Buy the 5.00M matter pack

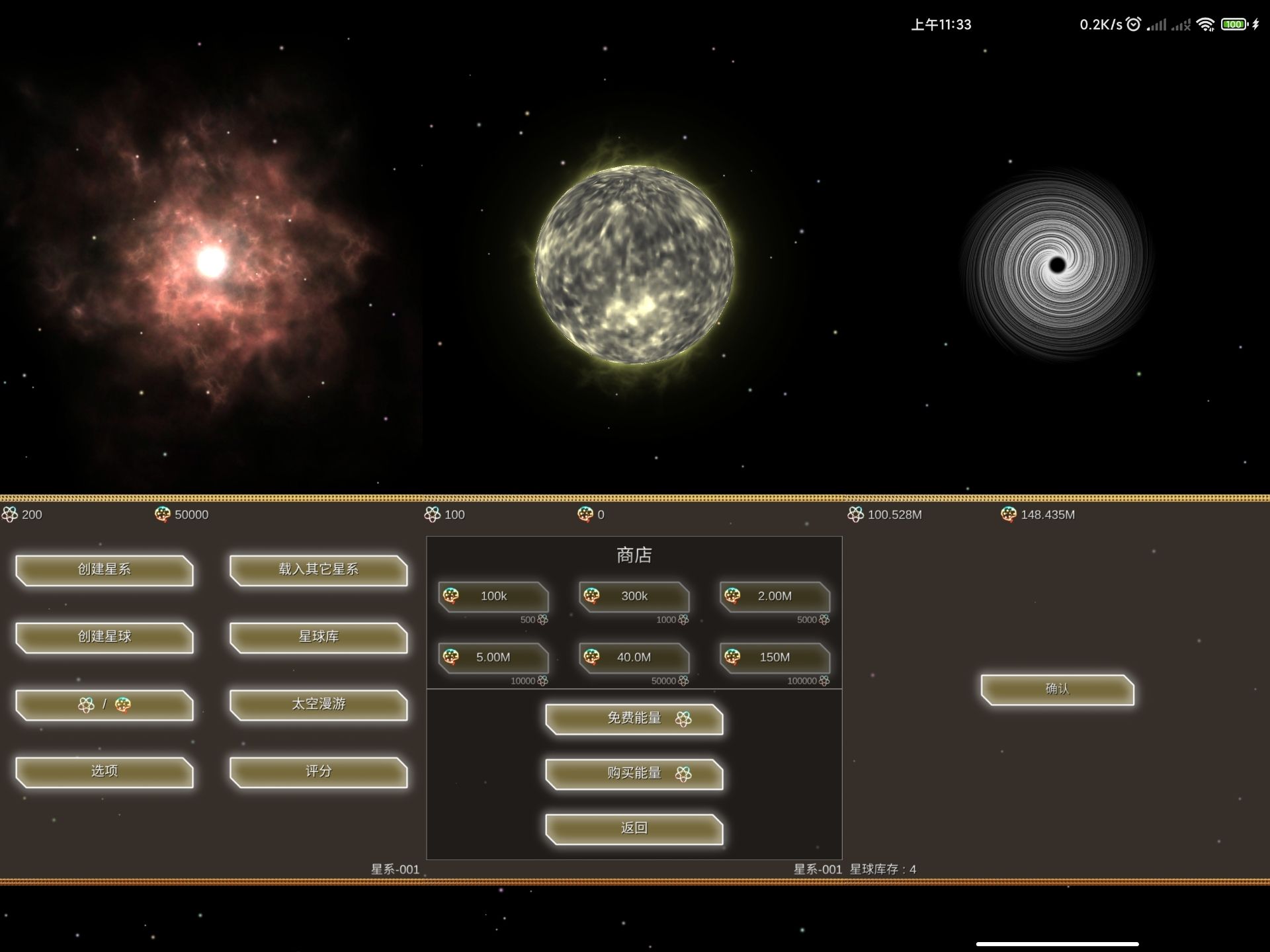(x=493, y=658)
